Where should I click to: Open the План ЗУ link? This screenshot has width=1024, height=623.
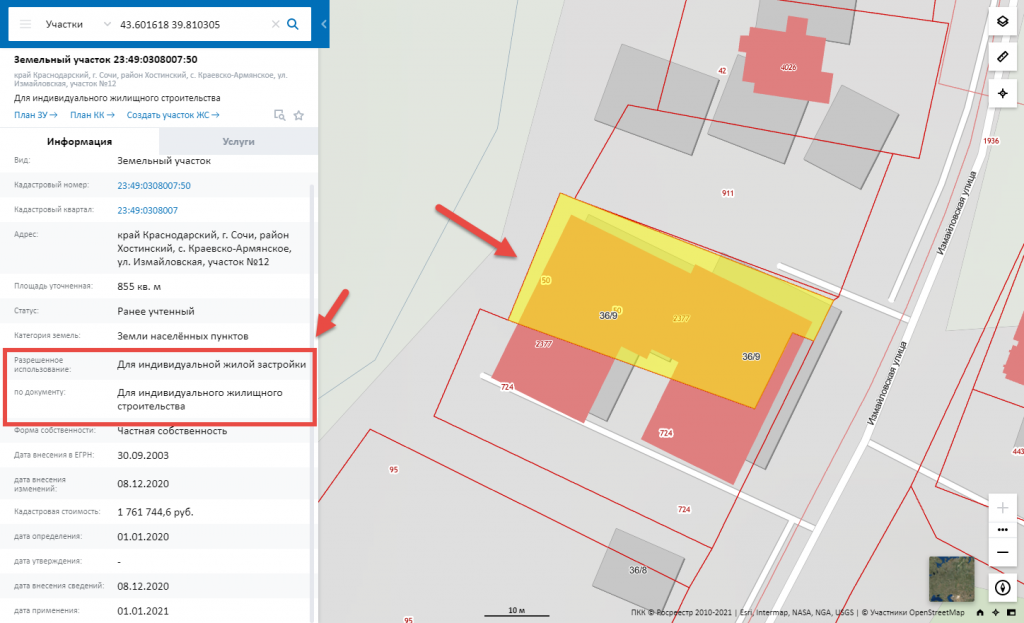click(35, 115)
